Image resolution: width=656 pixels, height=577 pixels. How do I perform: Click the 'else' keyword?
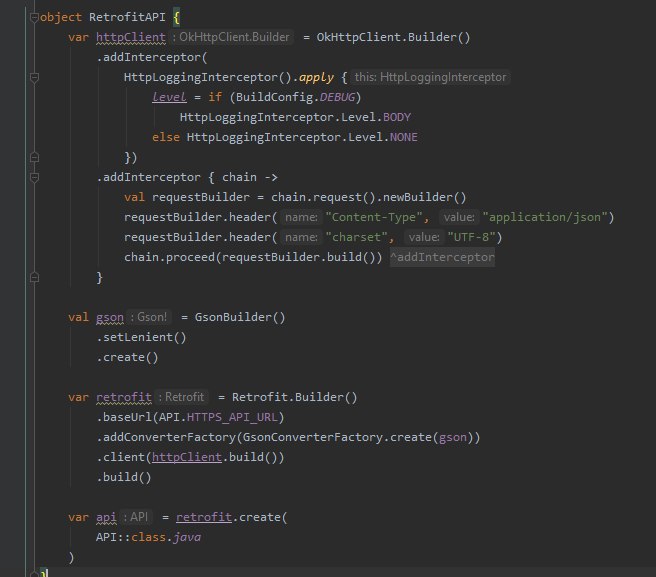point(166,137)
